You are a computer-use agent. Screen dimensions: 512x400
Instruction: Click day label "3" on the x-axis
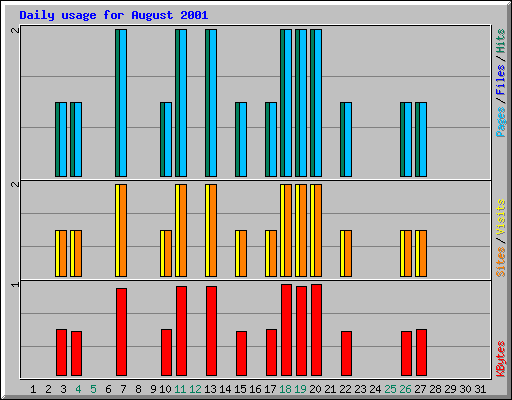pyautogui.click(x=63, y=389)
